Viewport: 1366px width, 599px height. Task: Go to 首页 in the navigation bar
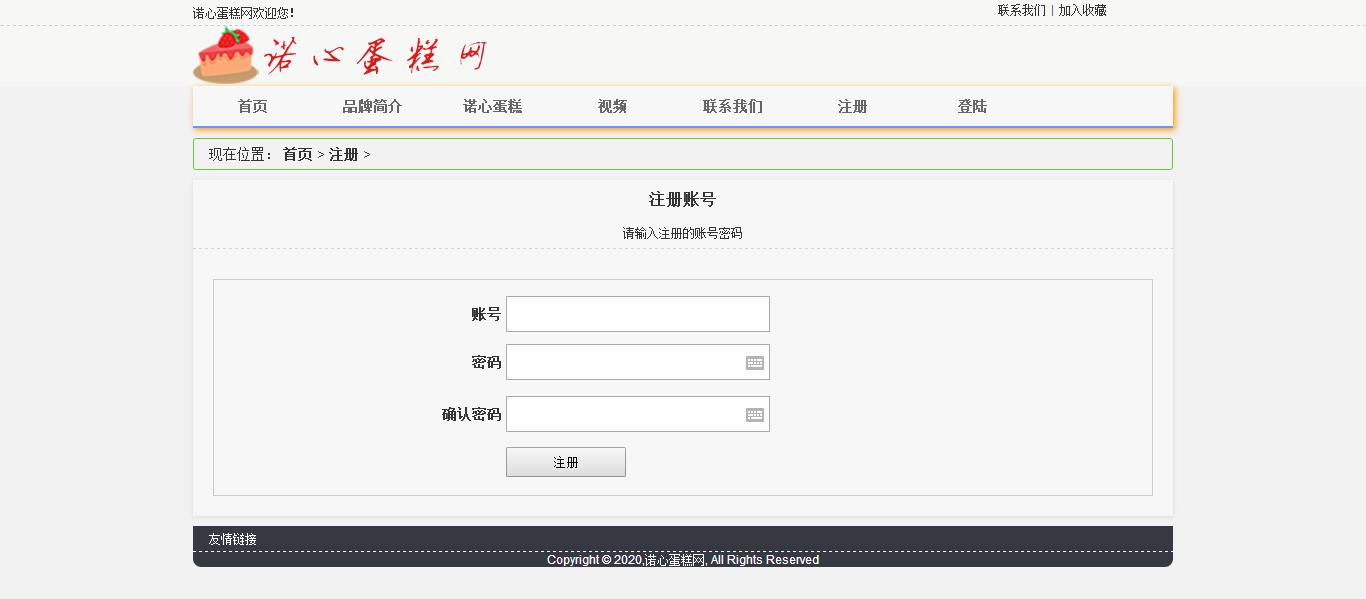tap(253, 107)
